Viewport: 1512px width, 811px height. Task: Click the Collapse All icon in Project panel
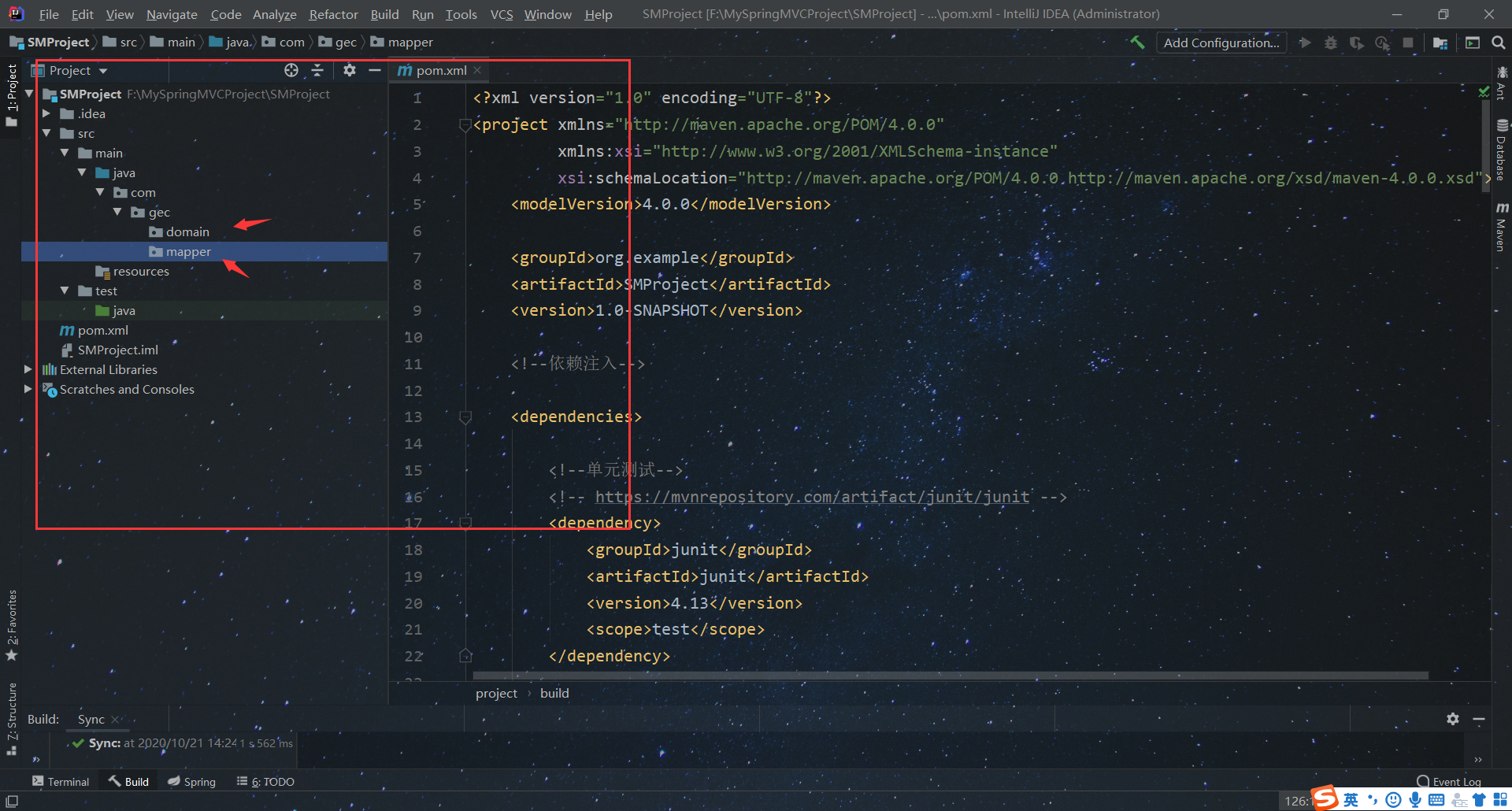317,70
